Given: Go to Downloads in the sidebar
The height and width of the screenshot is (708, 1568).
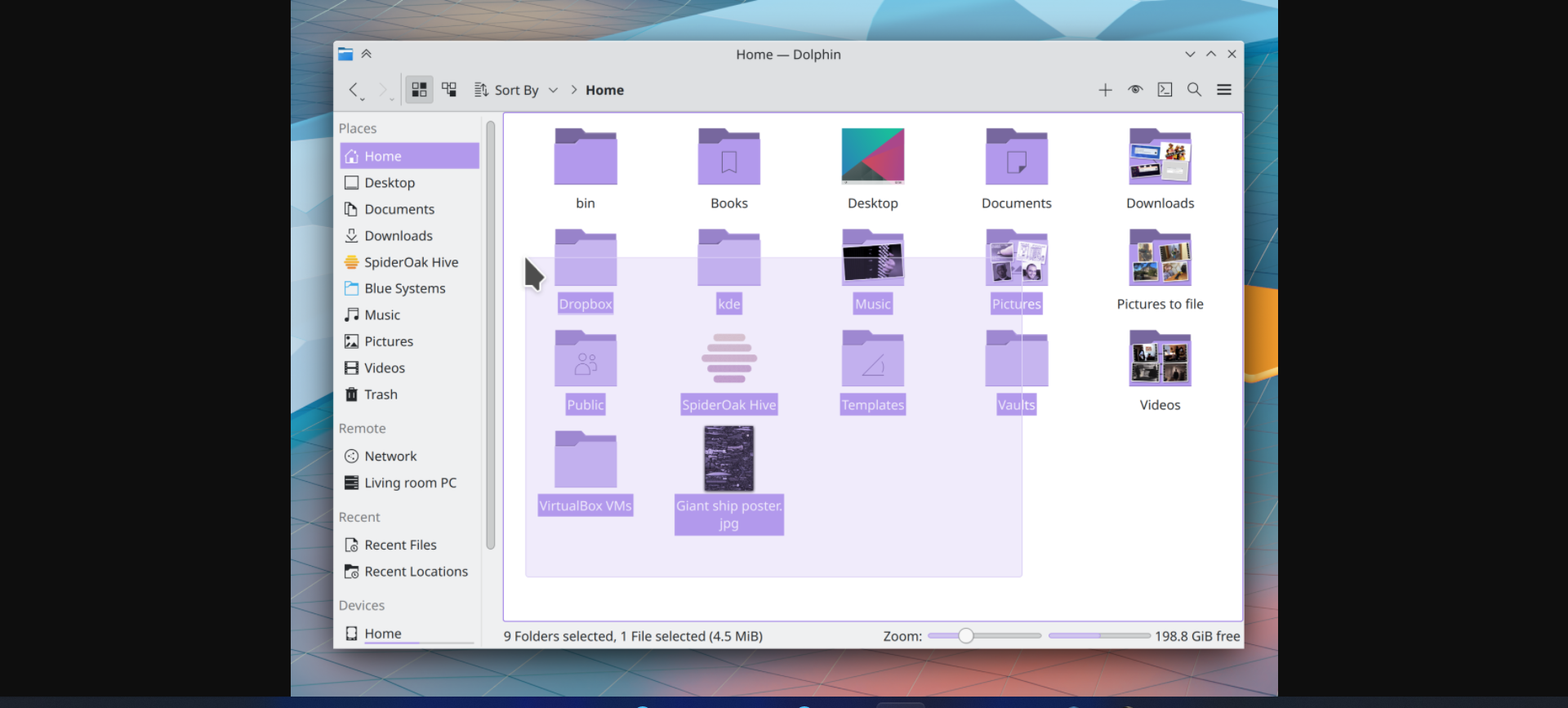Looking at the screenshot, I should (409, 236).
